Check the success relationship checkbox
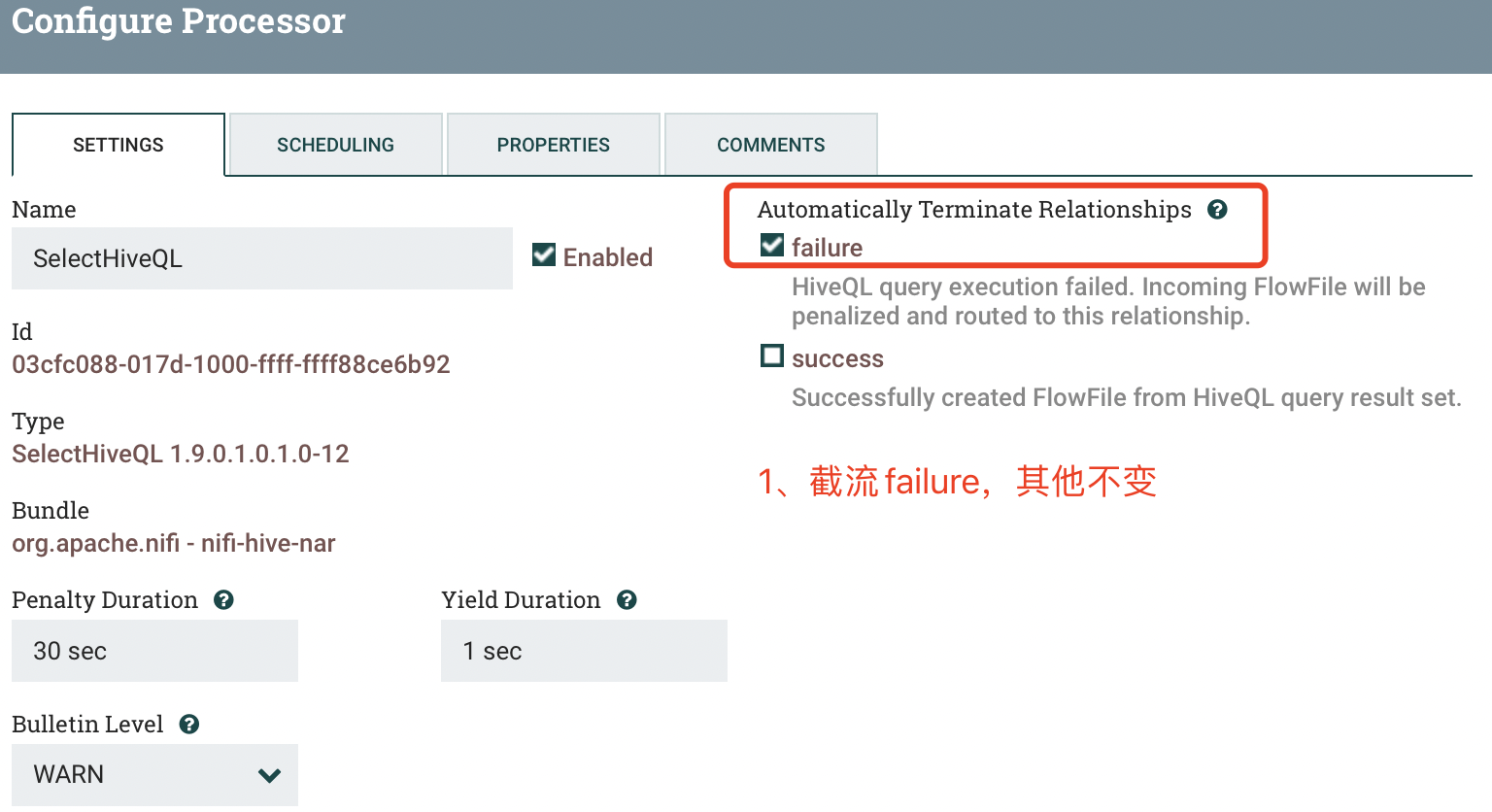1492x812 pixels. pyautogui.click(x=772, y=356)
